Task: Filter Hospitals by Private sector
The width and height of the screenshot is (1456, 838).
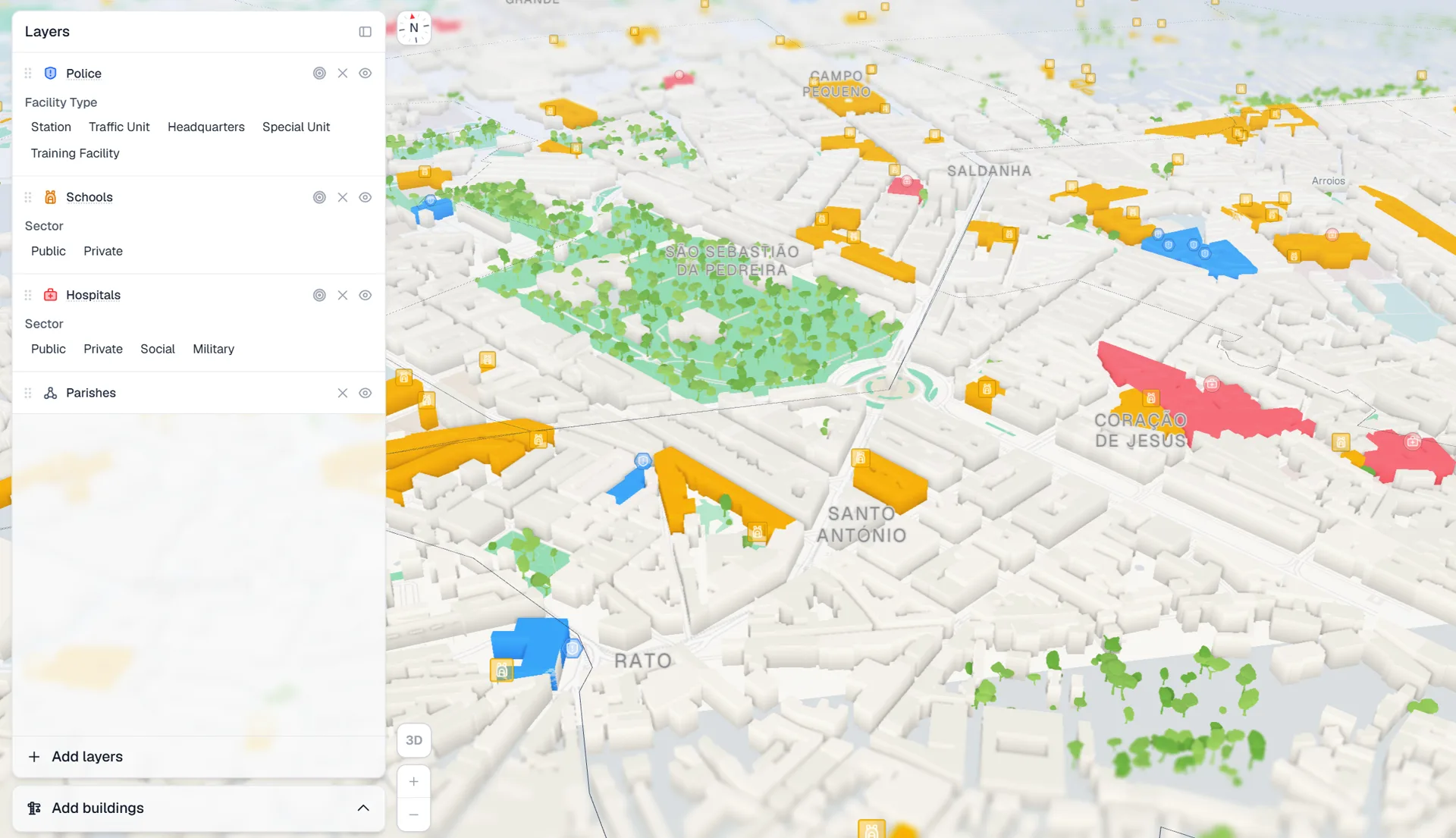Action: coord(103,349)
